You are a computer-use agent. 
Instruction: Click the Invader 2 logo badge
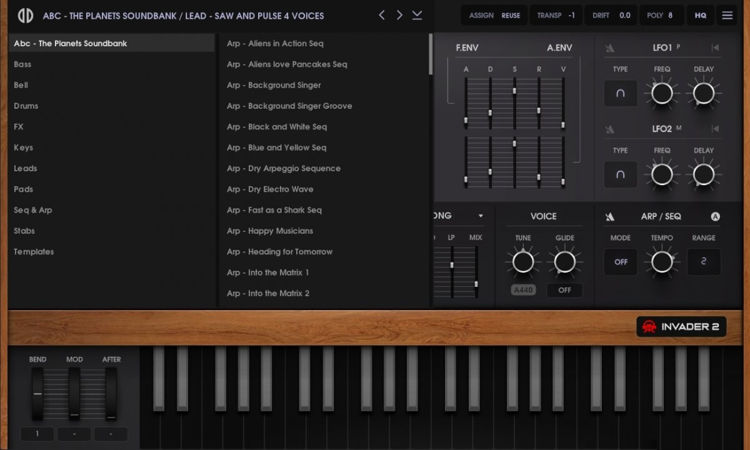point(681,327)
